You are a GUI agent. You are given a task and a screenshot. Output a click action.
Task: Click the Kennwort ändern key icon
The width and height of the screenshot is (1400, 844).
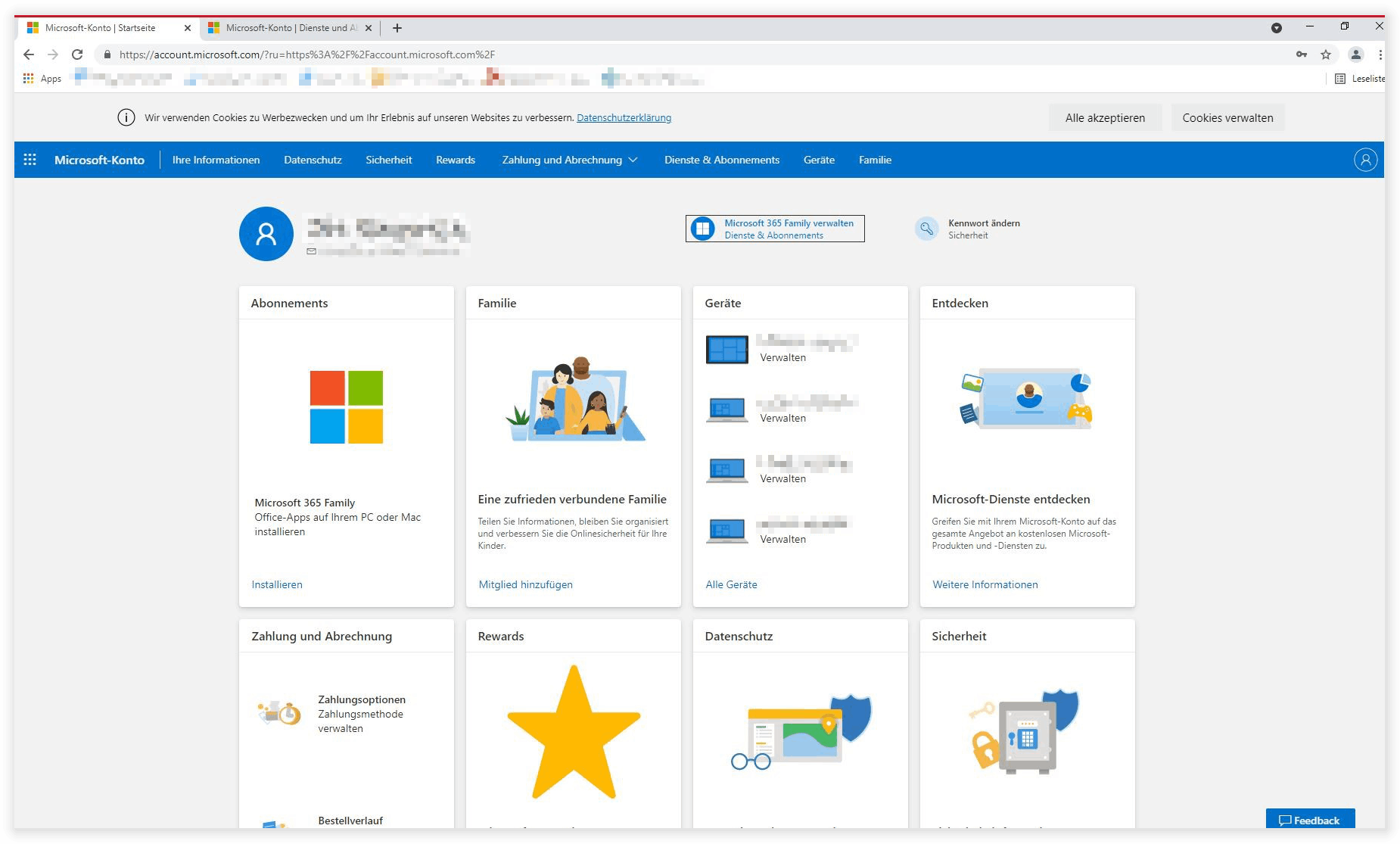point(926,229)
